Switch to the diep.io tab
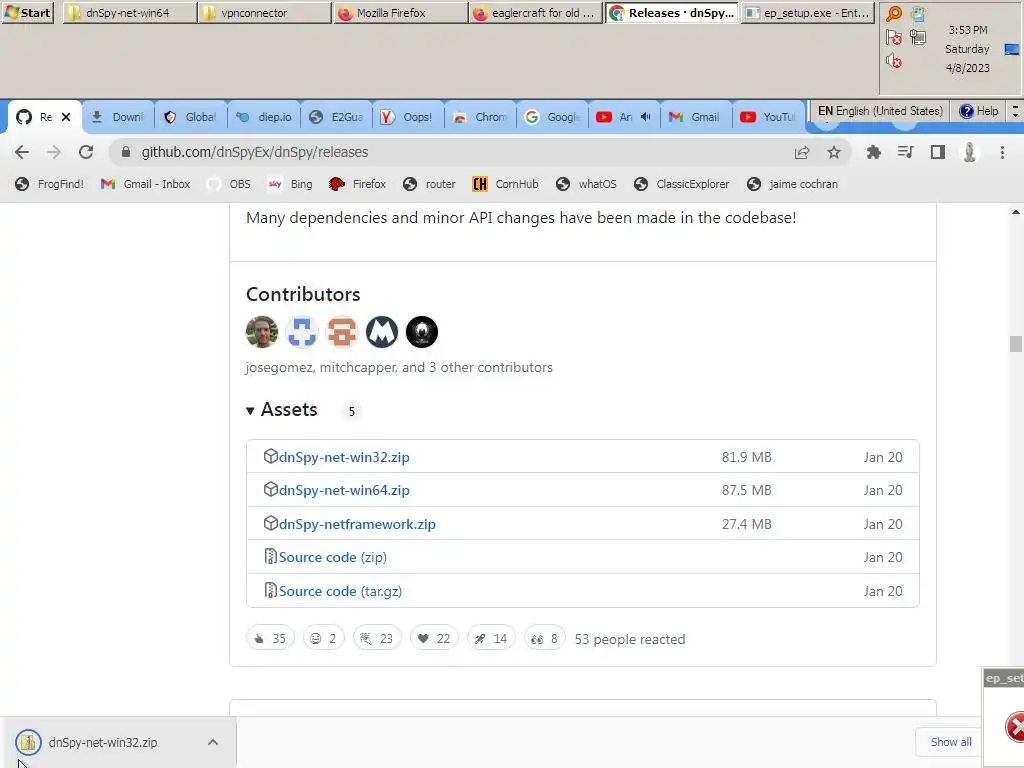This screenshot has height=768, width=1024. point(263,117)
